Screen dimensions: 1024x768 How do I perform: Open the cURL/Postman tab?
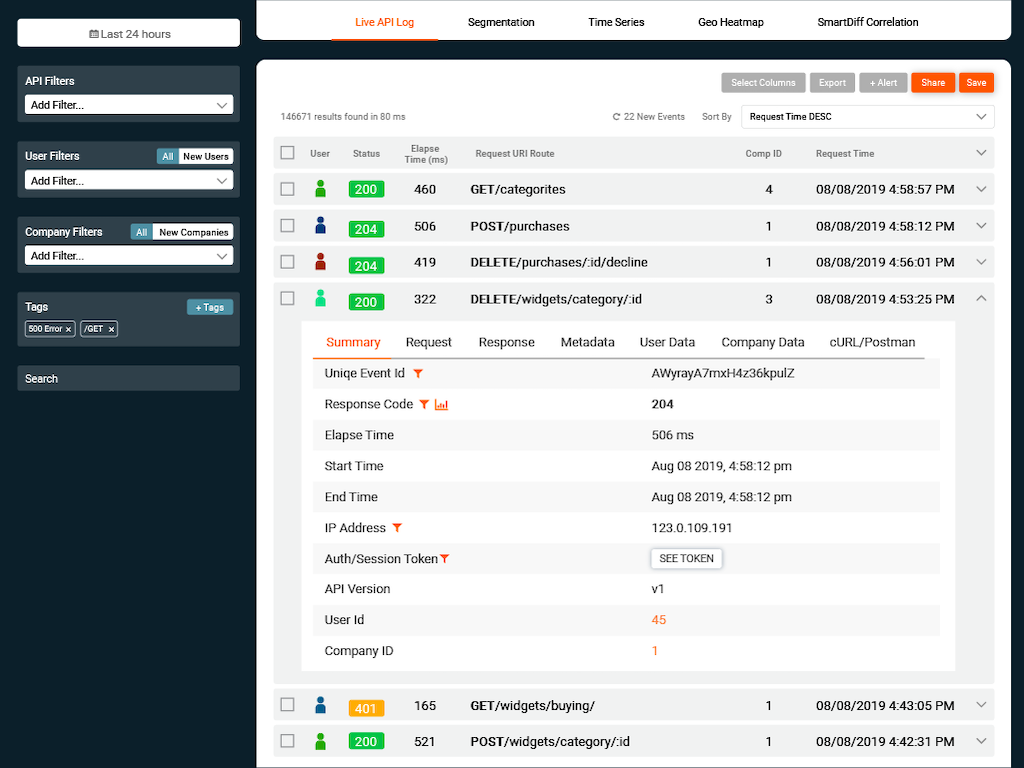pyautogui.click(x=872, y=342)
